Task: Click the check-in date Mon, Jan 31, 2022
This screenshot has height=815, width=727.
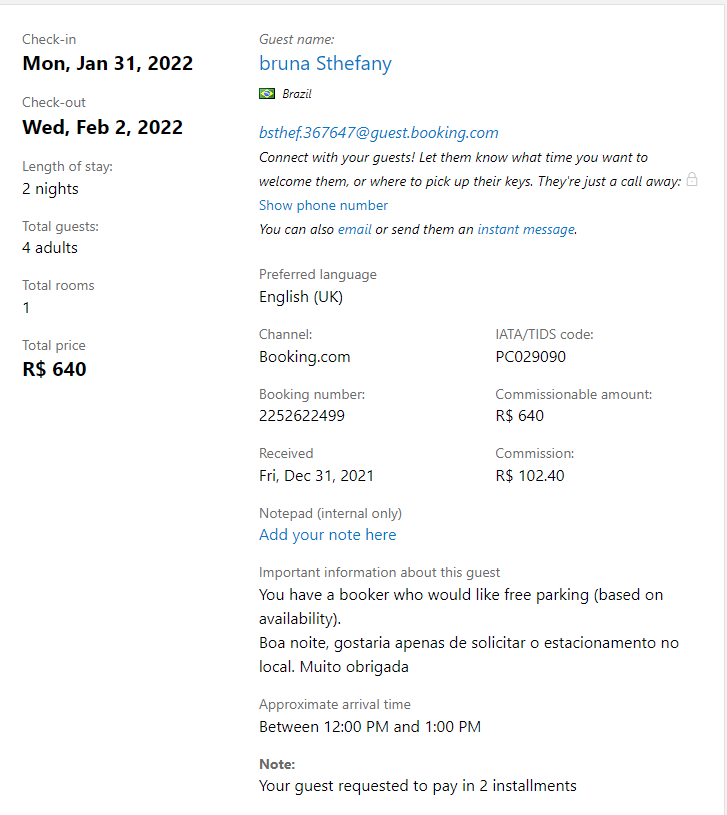Action: click(107, 64)
